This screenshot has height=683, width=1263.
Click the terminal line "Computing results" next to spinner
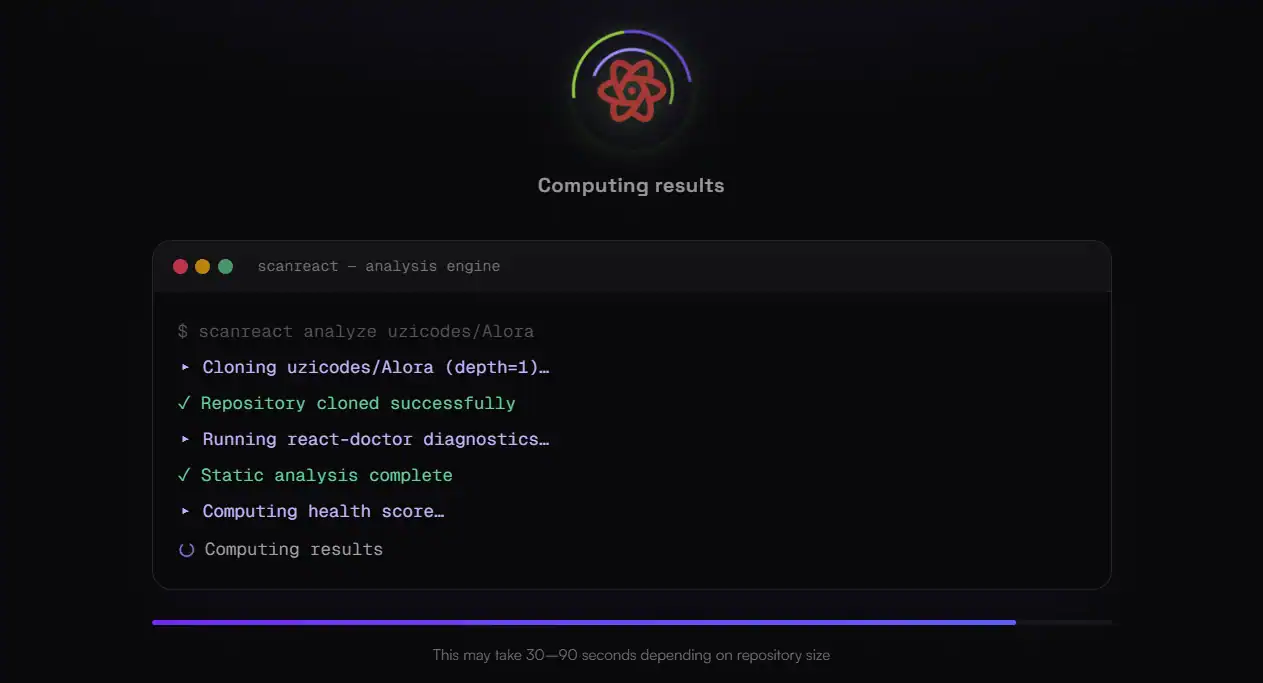click(x=294, y=549)
